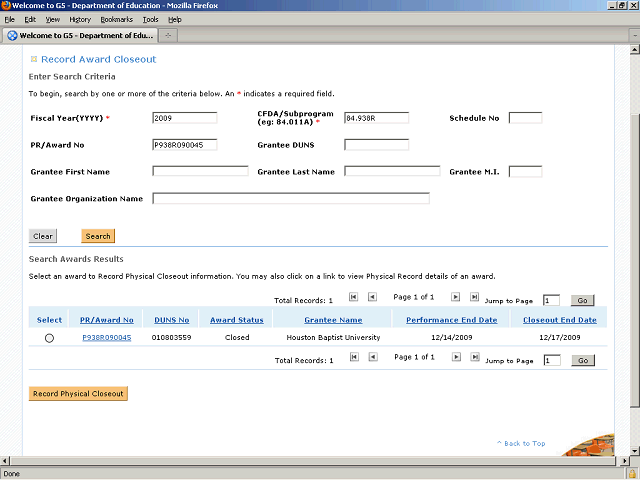The image size is (640, 480).
Task: Select the radio button for award P938R090045
Action: point(49,339)
